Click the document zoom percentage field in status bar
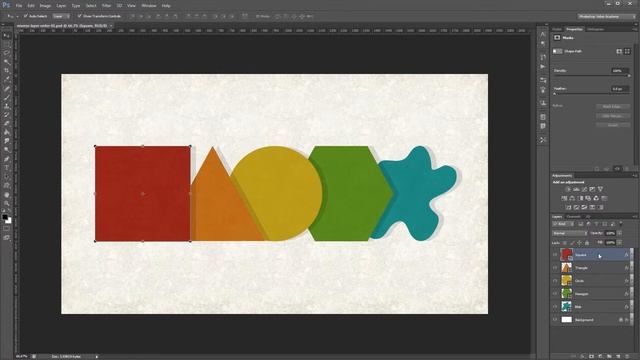Screen dimensions: 640x360 (21, 356)
